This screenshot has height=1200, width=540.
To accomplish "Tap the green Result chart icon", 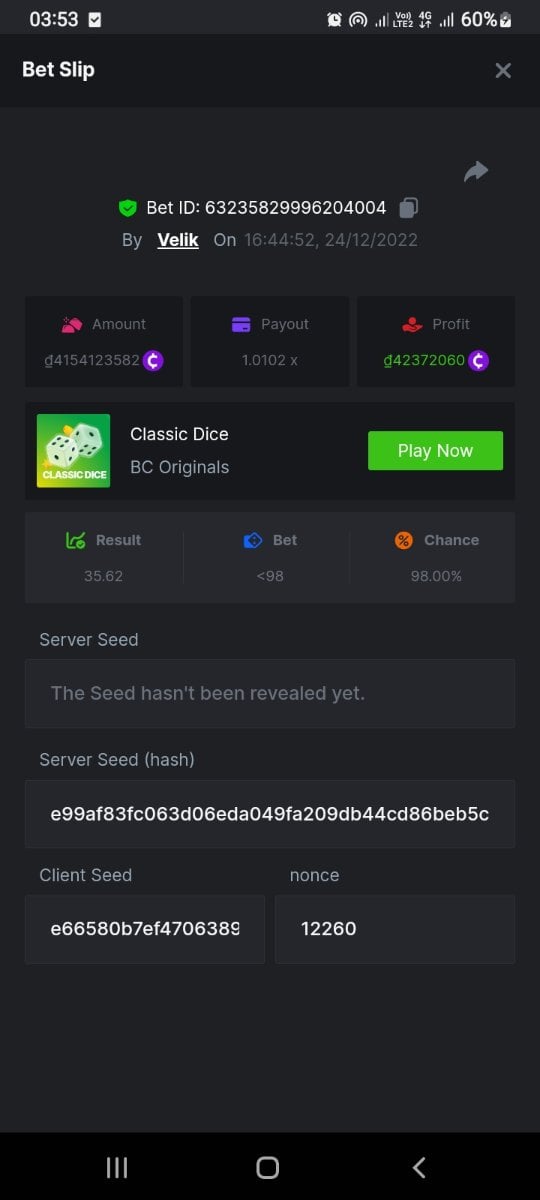I will coord(76,540).
